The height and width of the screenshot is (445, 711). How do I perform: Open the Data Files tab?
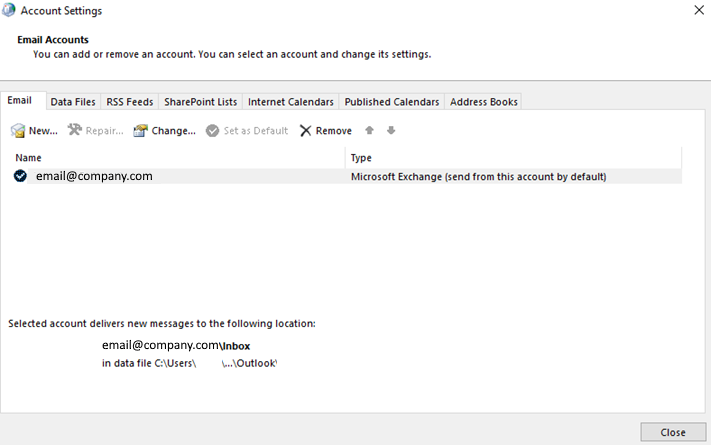click(x=73, y=102)
